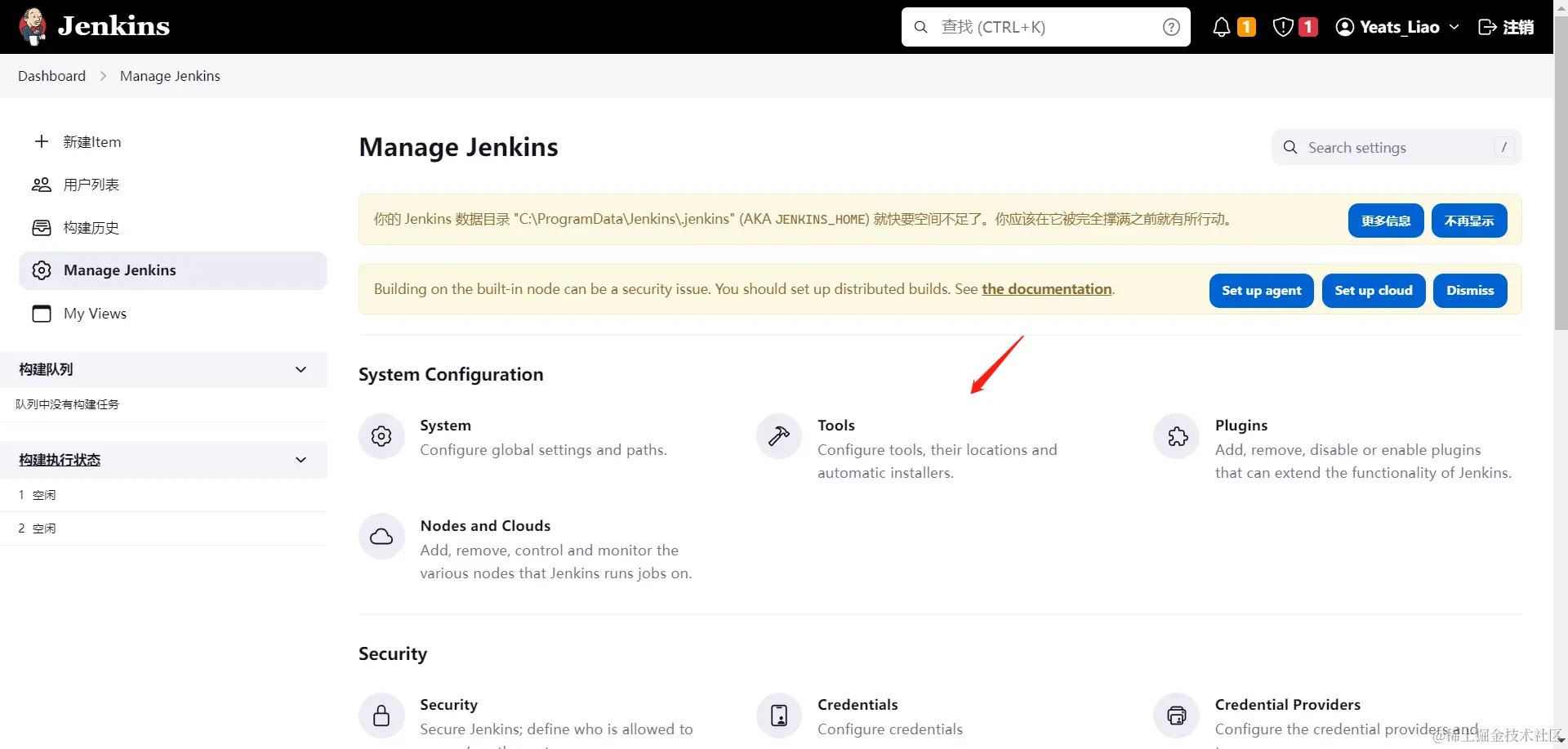1568x749 pixels.
Task: Open the System configuration title
Action: (445, 426)
